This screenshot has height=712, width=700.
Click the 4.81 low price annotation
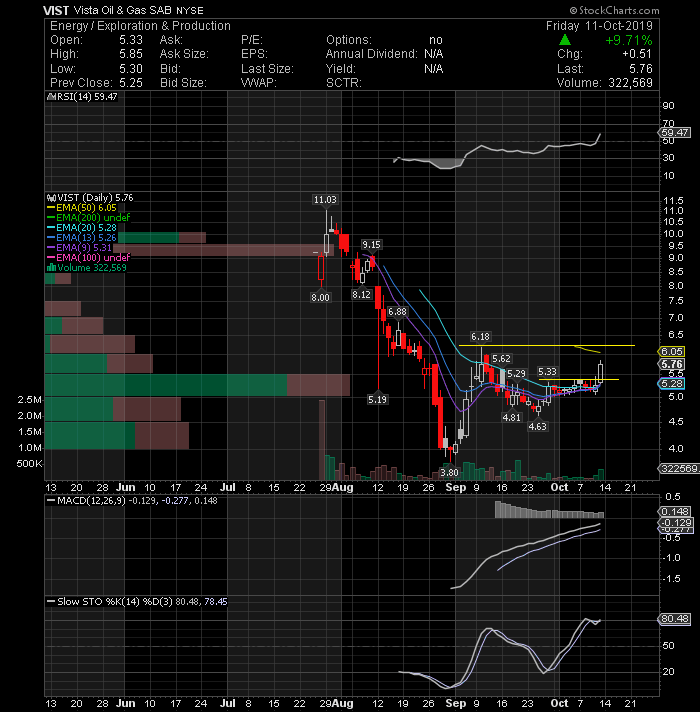(512, 417)
